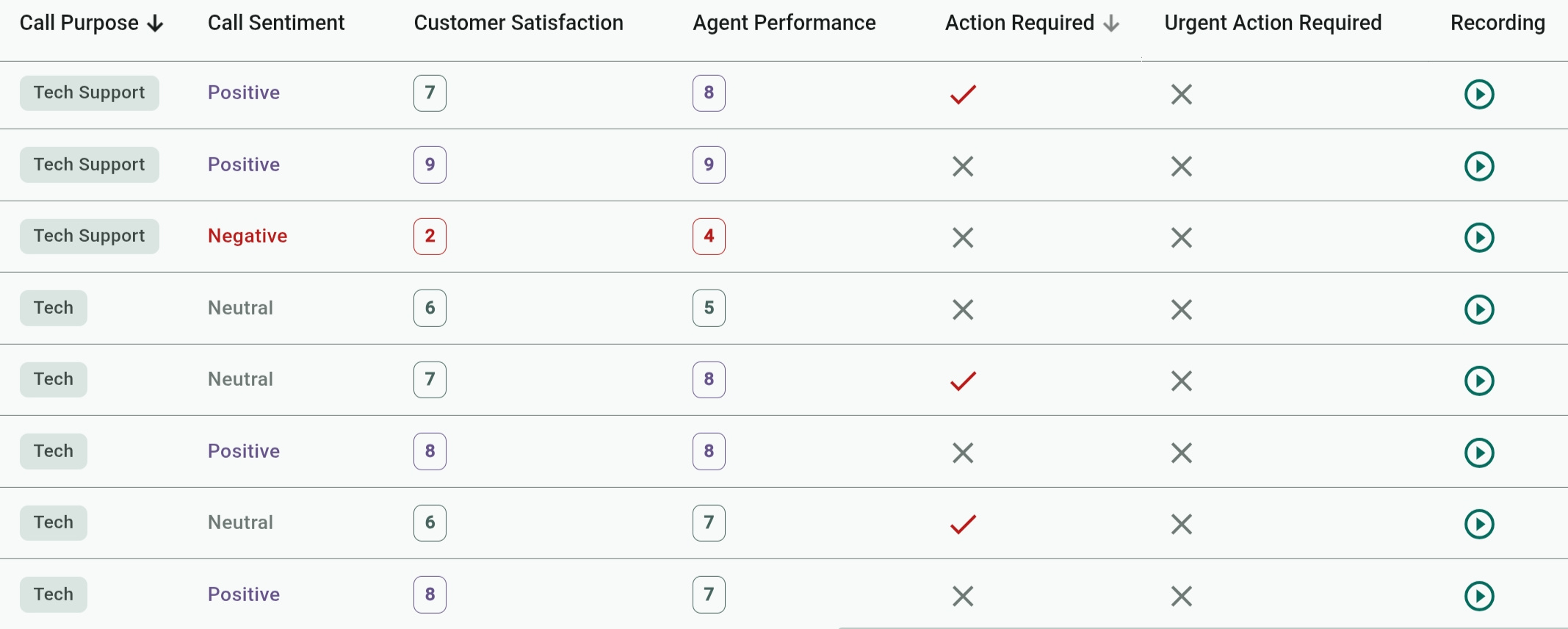Viewport: 1568px width, 629px height.
Task: Play recording for the second Tech Support row
Action: [x=1478, y=166]
